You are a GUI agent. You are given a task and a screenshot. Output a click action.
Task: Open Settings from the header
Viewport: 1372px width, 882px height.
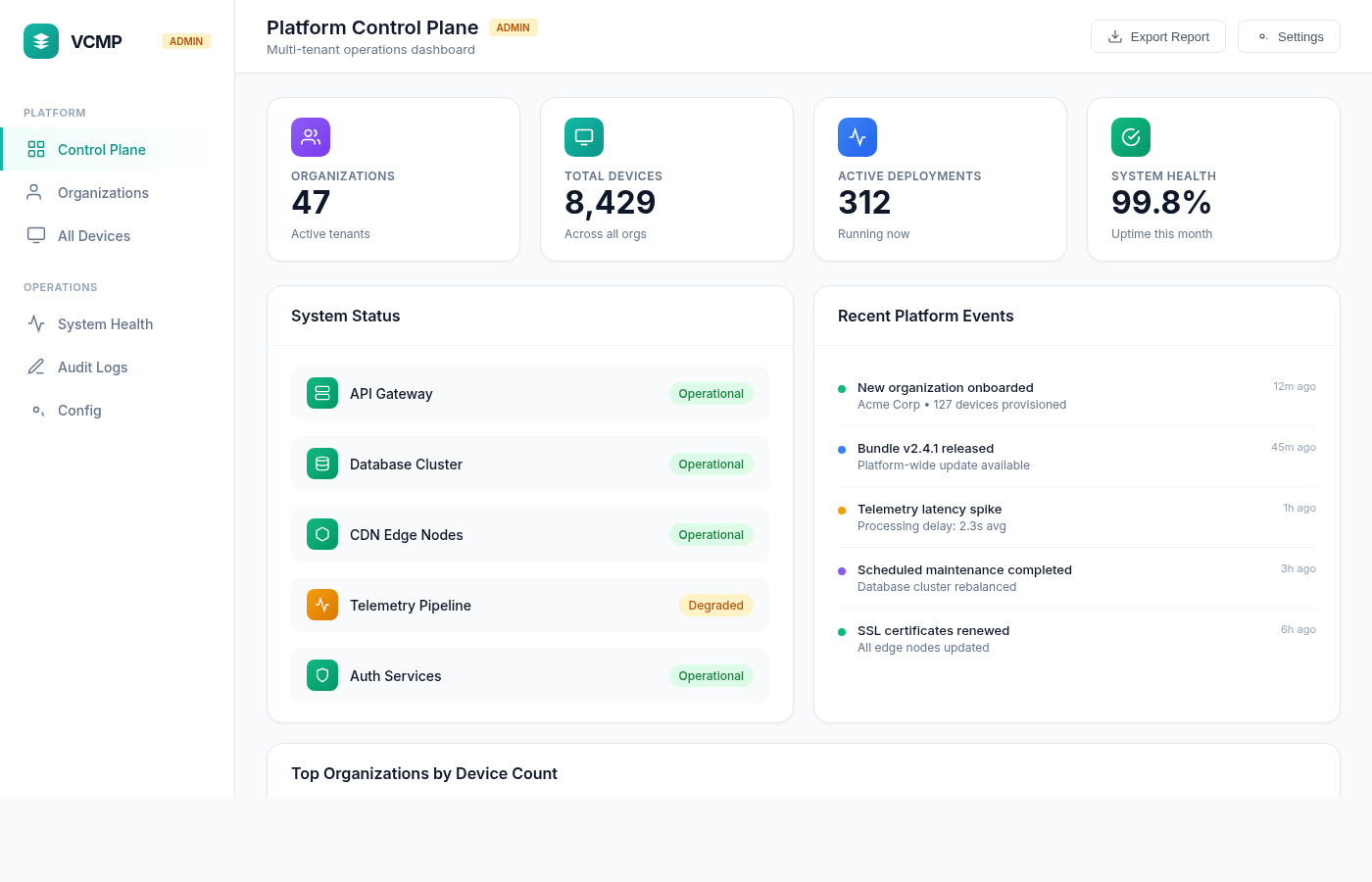pos(1289,36)
